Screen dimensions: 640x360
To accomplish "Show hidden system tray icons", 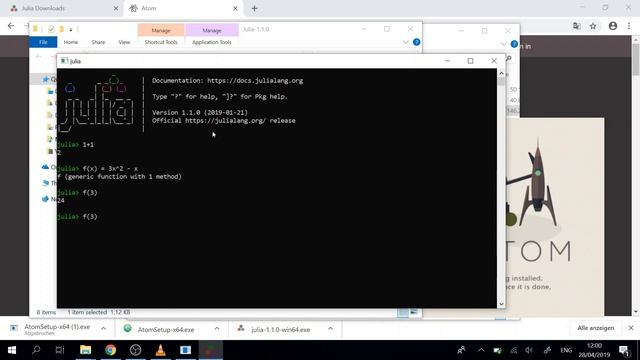I will click(x=481, y=350).
